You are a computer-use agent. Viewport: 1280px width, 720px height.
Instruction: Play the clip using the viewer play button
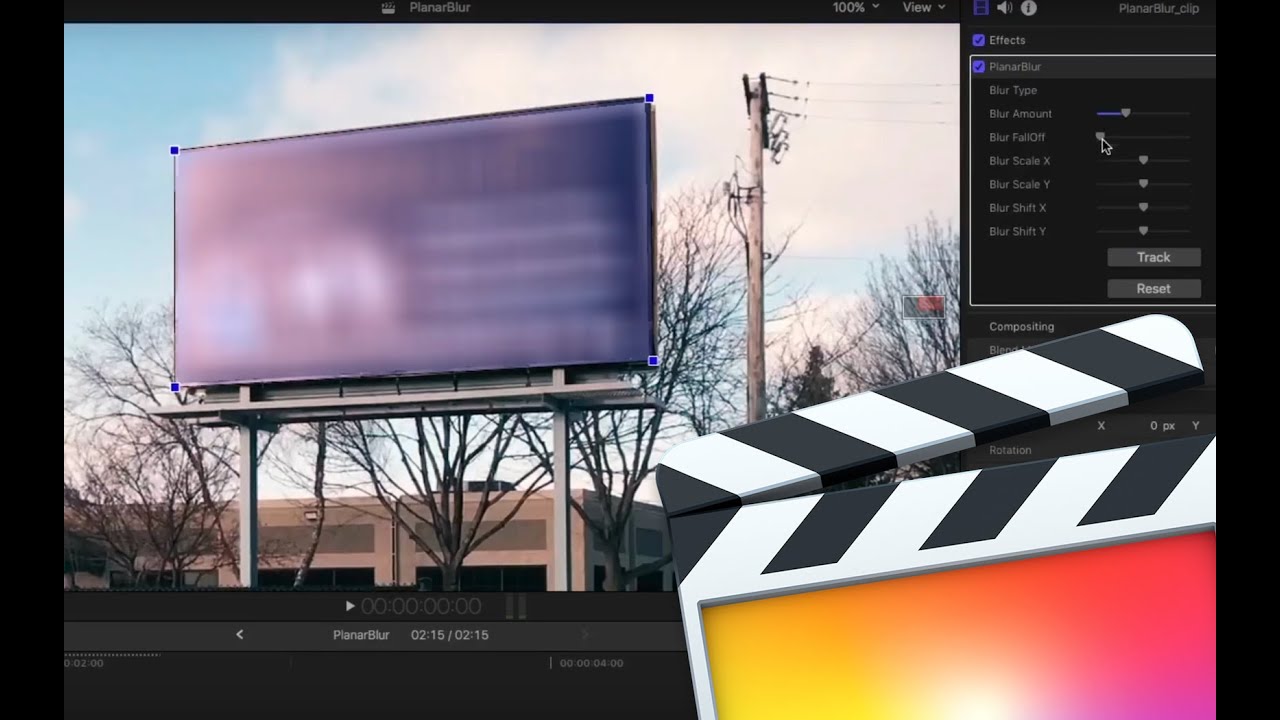click(x=350, y=606)
